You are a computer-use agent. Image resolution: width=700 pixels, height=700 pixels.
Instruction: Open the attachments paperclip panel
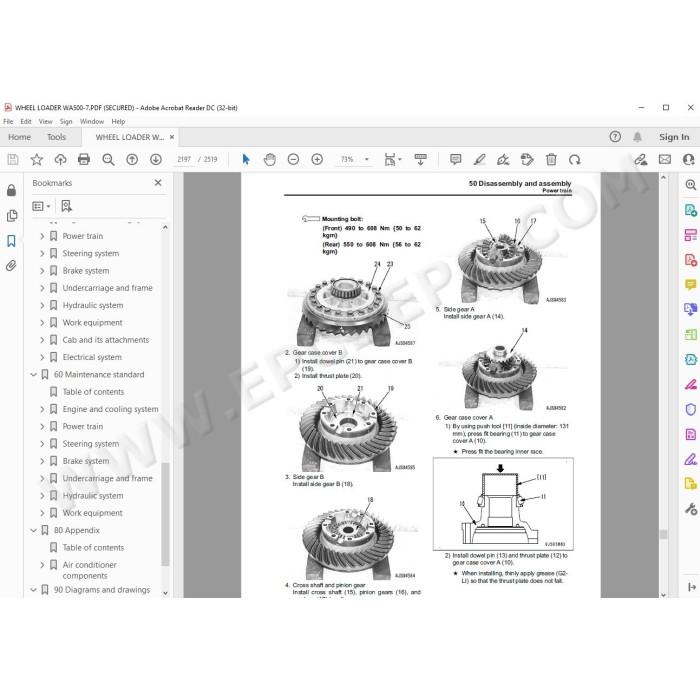coord(12,266)
